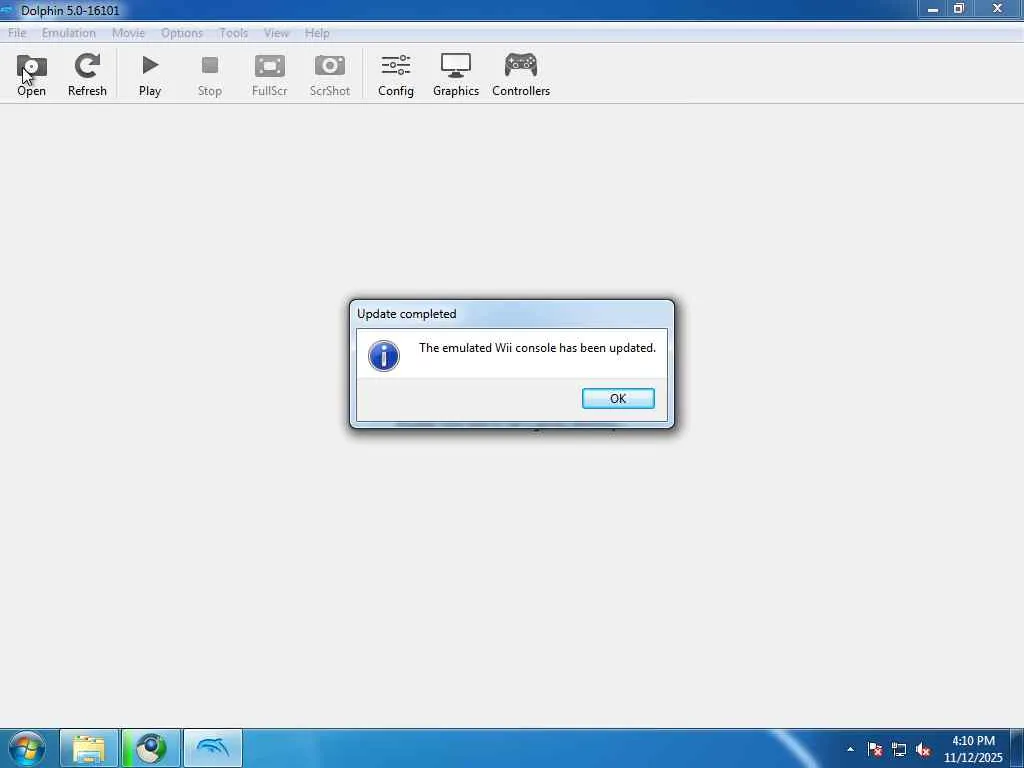Close the Dolphin 5.0-16101 window

pos(997,9)
